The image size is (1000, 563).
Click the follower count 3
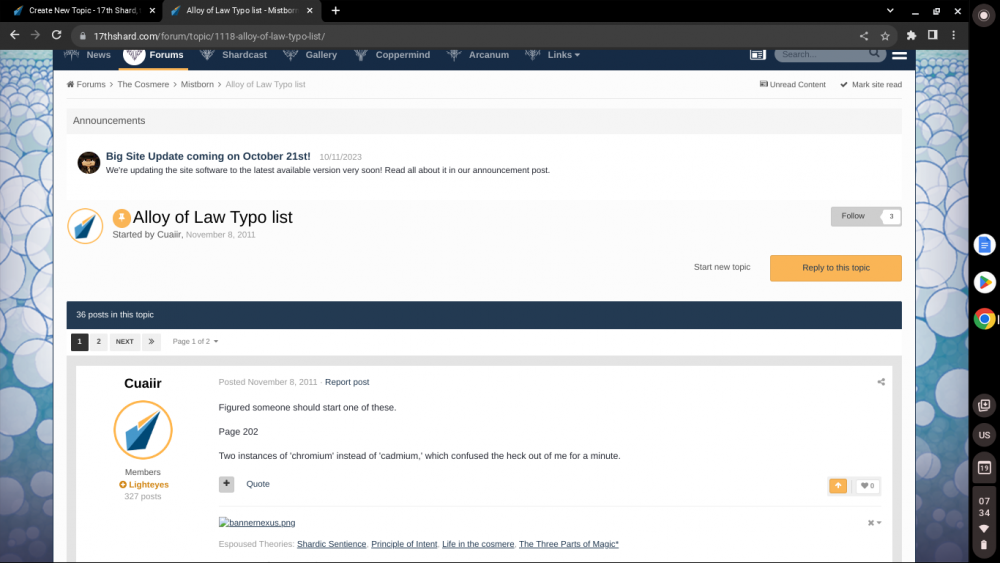(891, 216)
